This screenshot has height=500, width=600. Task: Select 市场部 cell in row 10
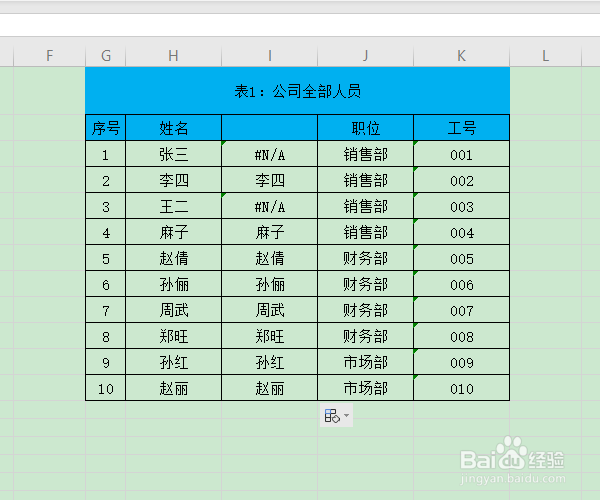(365, 388)
